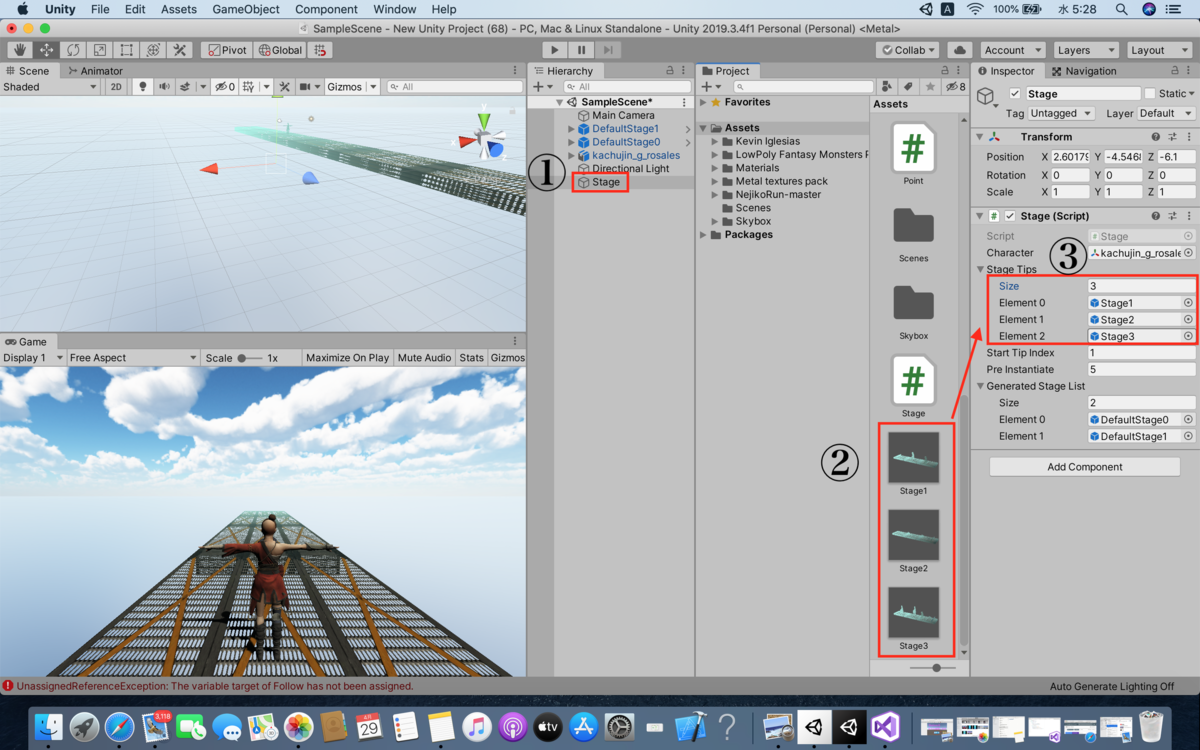
Task: Toggle the Pivot handle position button
Action: [227, 50]
